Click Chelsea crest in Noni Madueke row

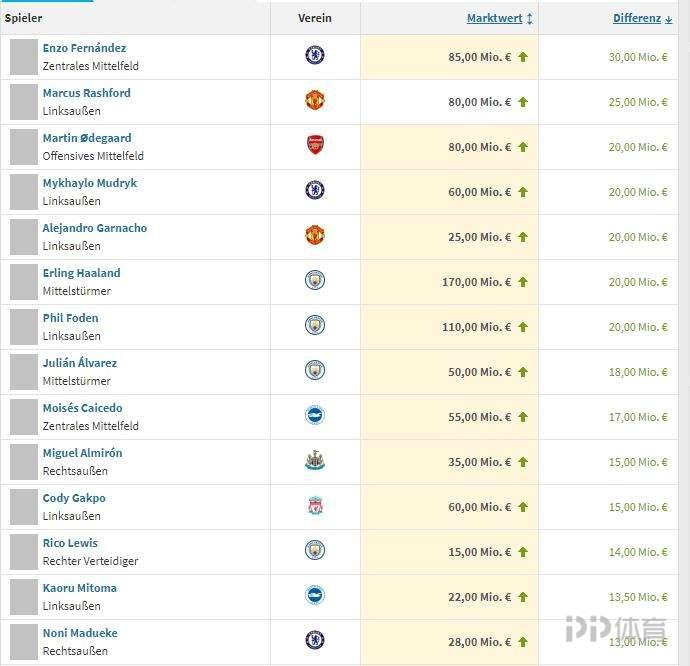pos(315,640)
